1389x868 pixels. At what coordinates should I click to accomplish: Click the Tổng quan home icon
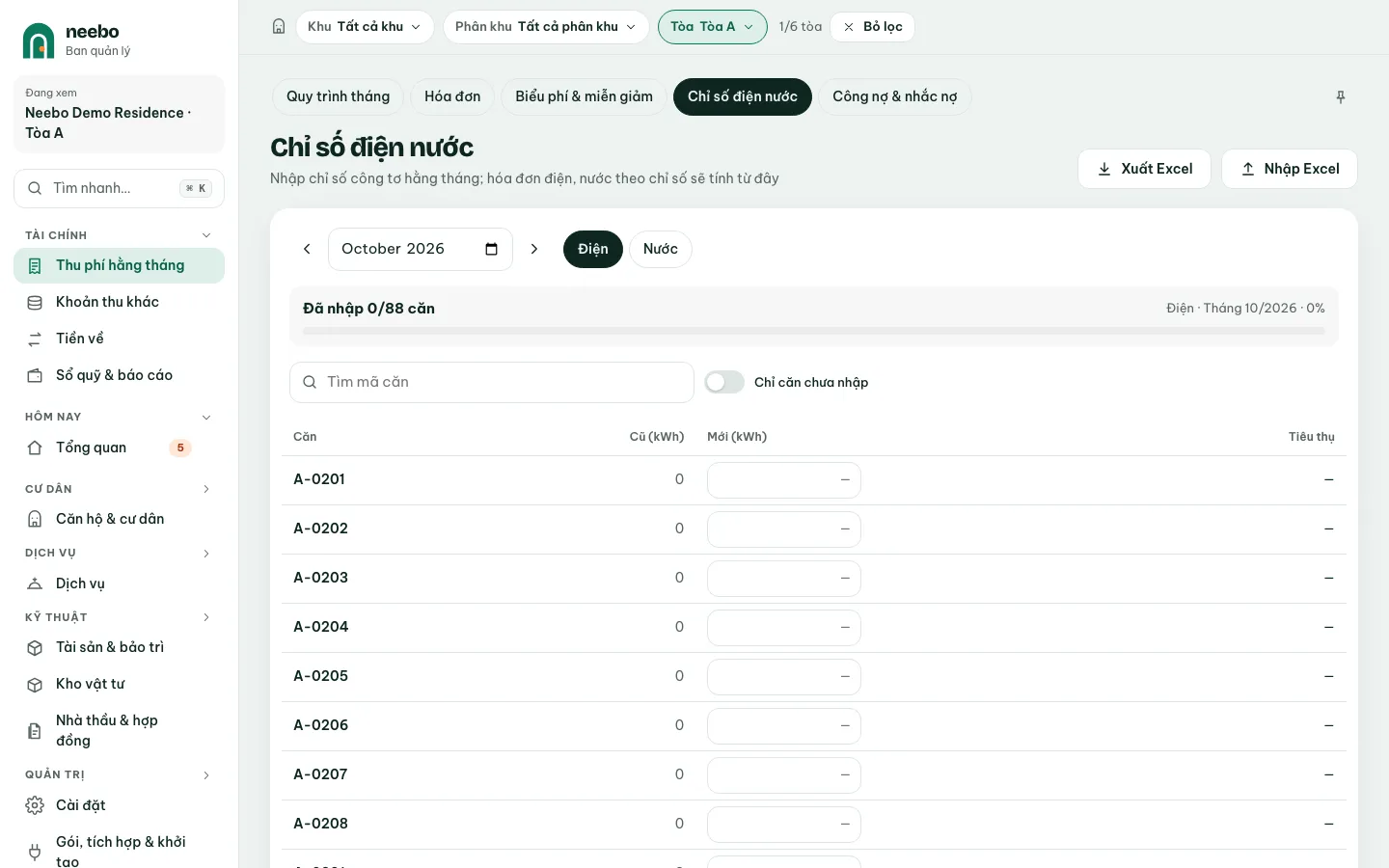click(x=35, y=448)
